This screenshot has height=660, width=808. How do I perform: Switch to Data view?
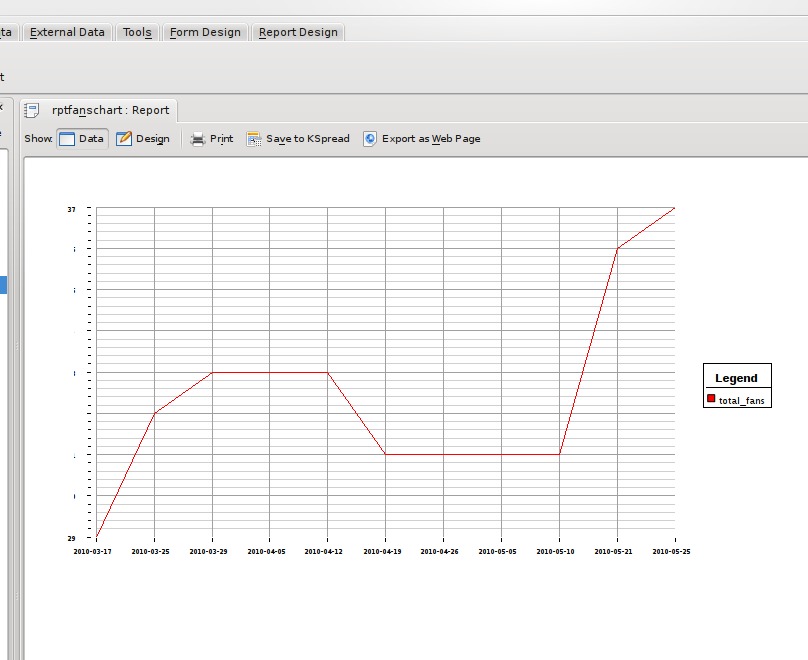click(81, 139)
